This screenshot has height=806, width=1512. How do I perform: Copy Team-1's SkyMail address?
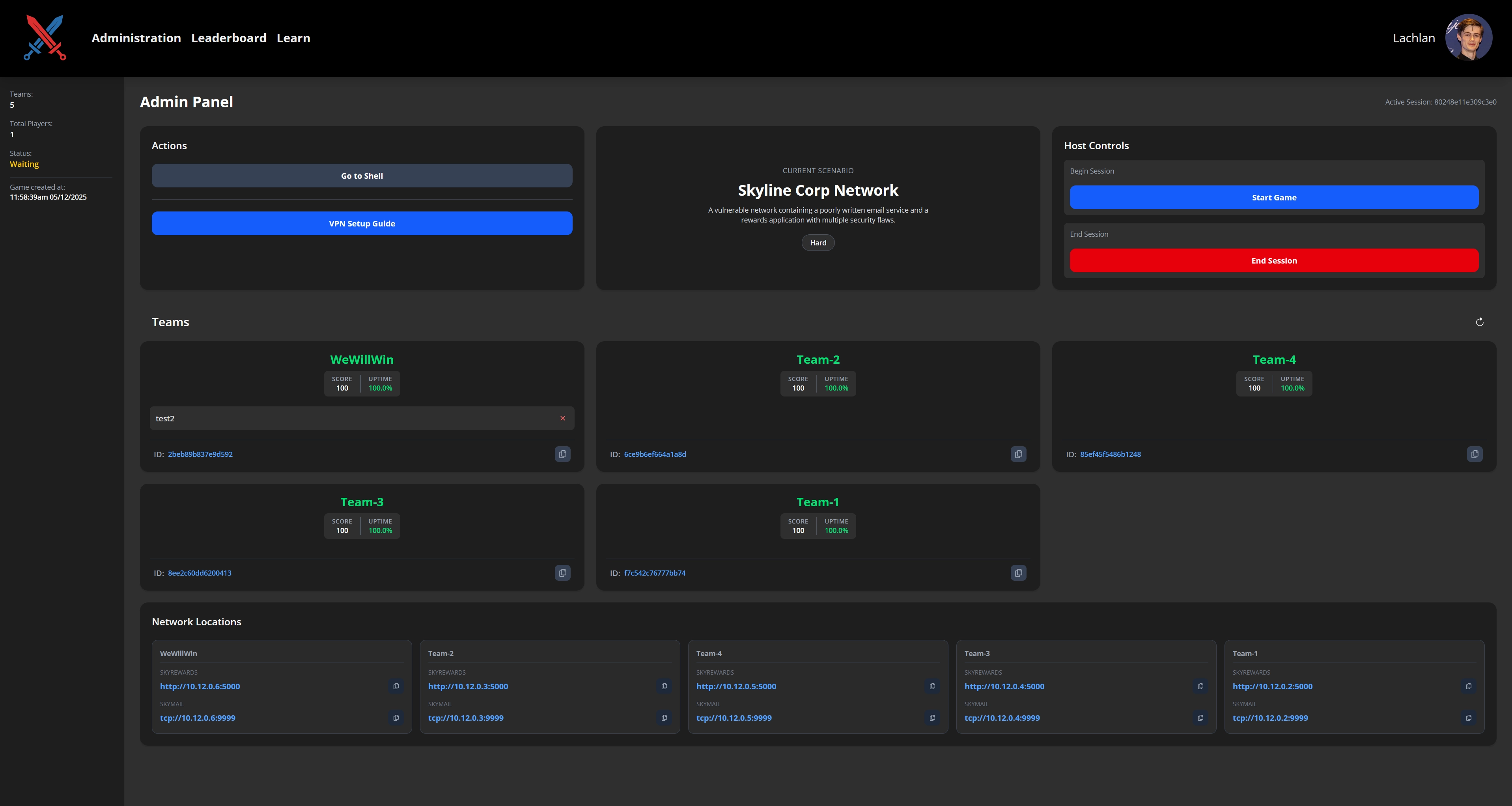[1469, 718]
